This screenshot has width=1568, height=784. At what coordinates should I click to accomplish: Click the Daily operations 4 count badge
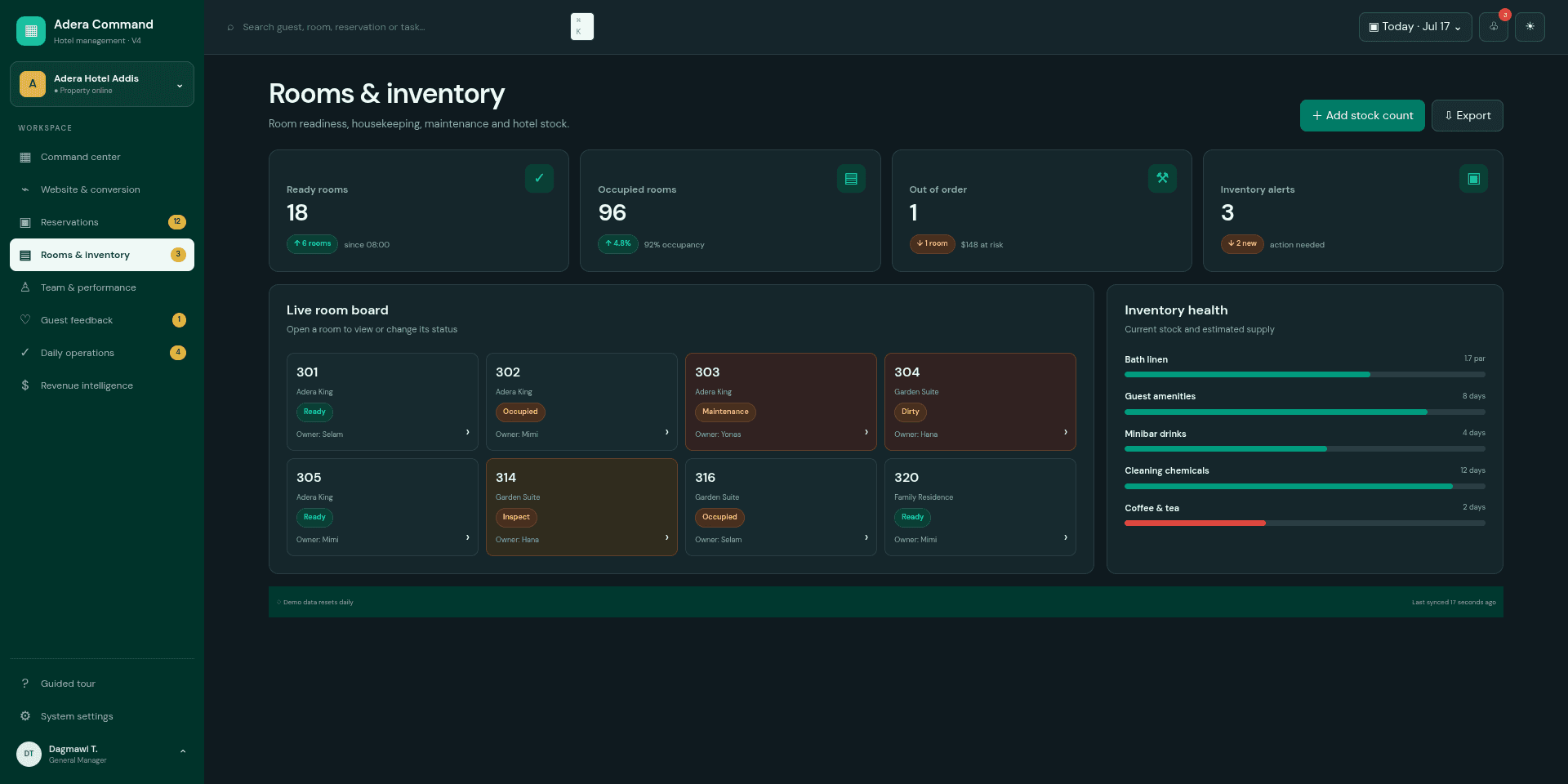(x=178, y=353)
